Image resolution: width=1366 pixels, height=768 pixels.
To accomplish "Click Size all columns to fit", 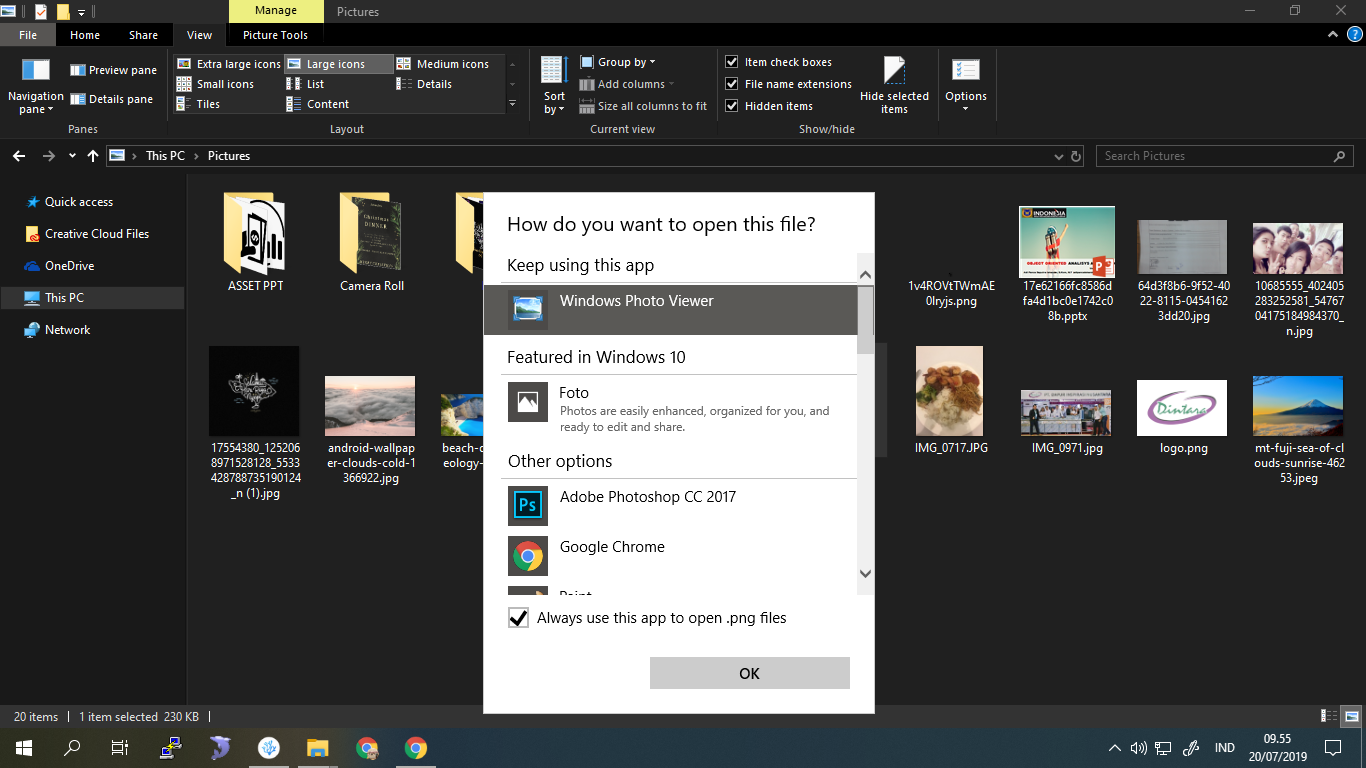I will click(643, 106).
